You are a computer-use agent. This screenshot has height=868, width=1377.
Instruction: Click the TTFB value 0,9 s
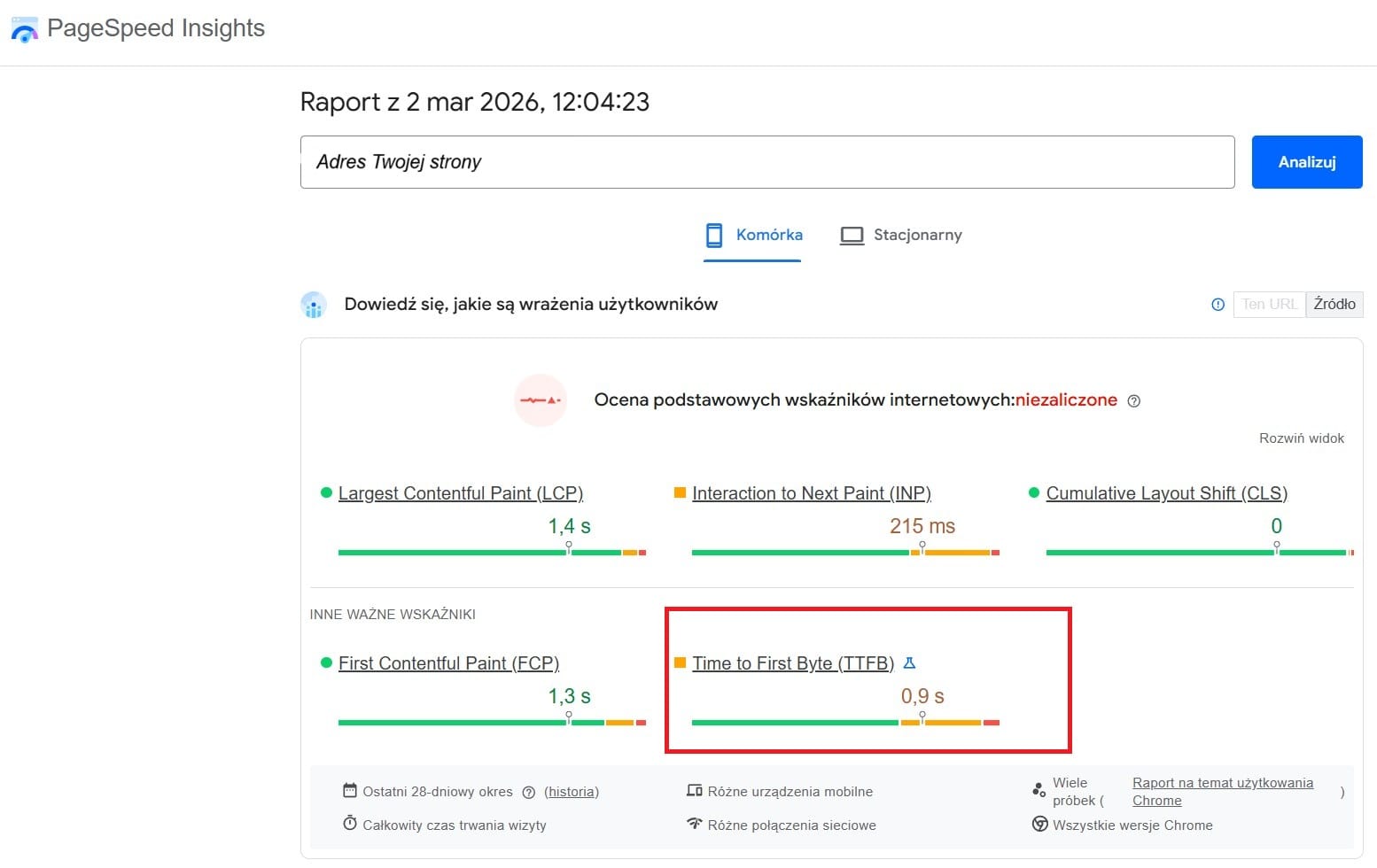click(922, 696)
